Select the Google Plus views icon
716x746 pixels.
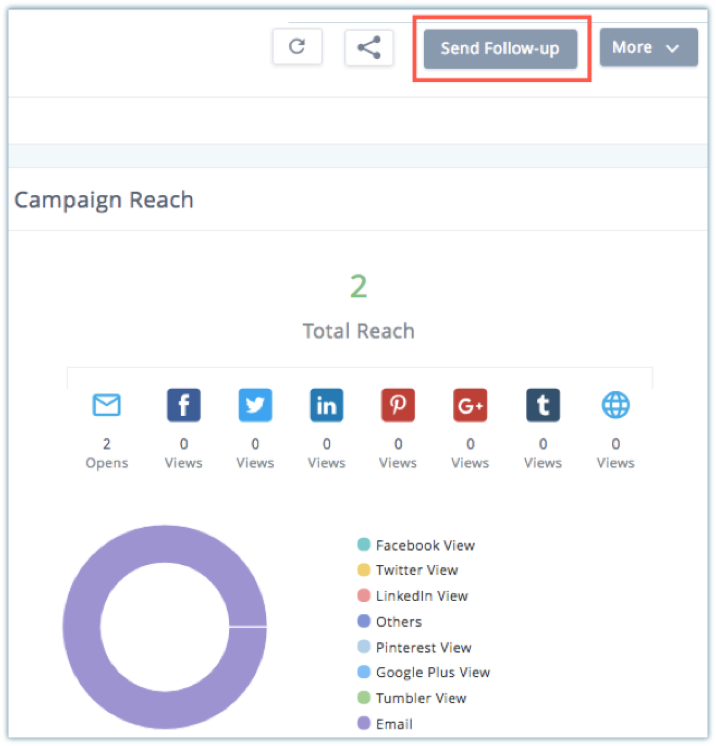470,405
